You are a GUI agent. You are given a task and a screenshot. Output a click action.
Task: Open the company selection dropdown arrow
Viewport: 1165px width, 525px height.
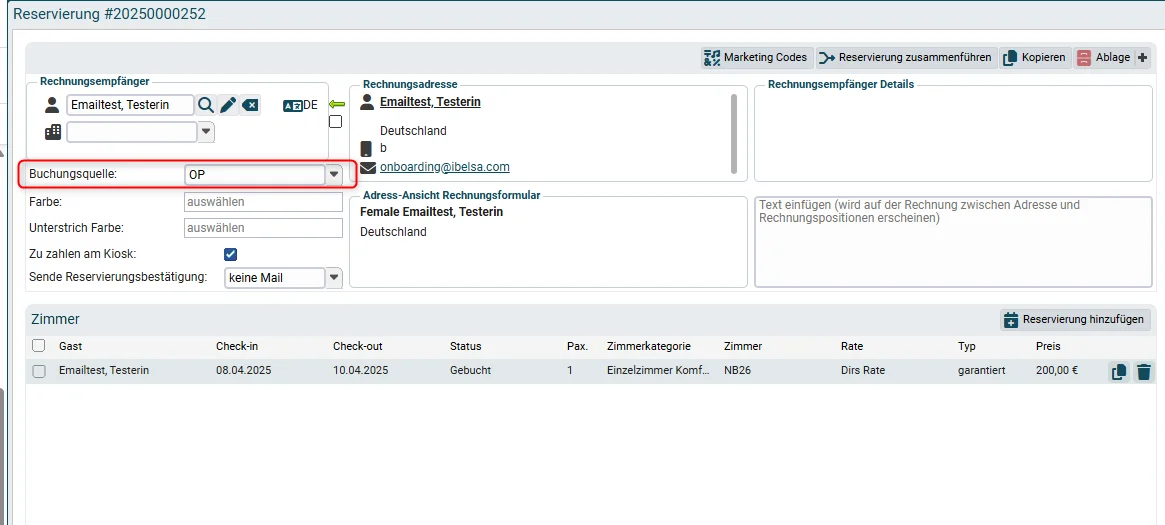(206, 132)
